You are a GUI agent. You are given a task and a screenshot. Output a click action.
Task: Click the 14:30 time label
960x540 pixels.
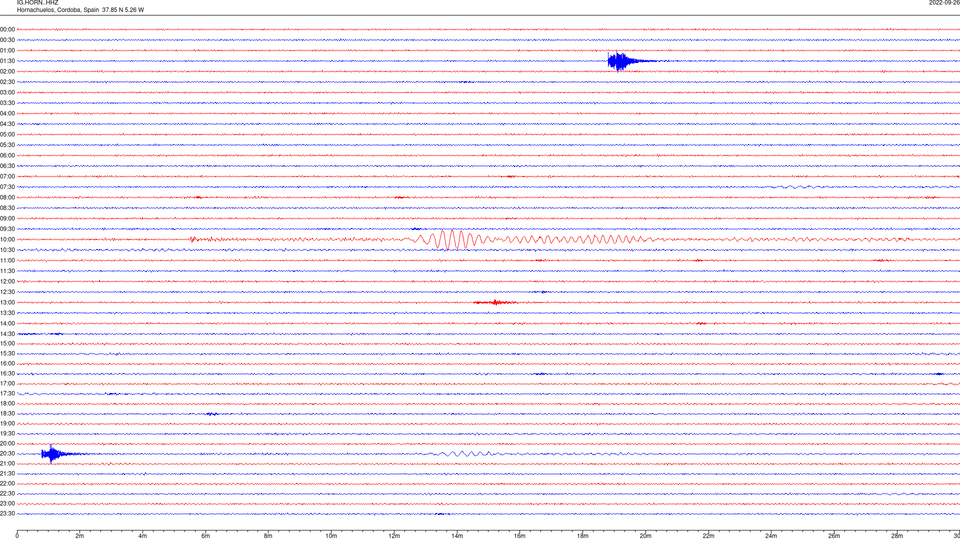pos(7,334)
